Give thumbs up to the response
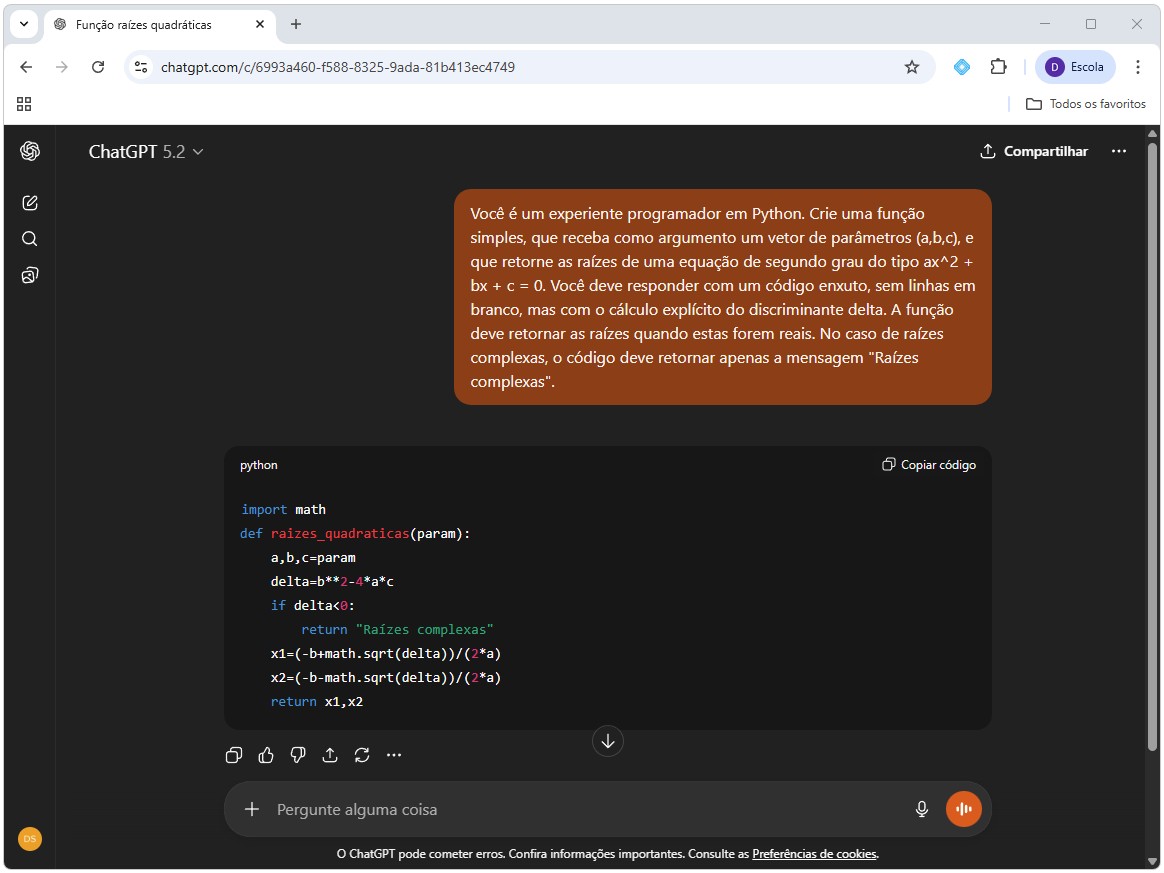1164x873 pixels. pos(266,755)
